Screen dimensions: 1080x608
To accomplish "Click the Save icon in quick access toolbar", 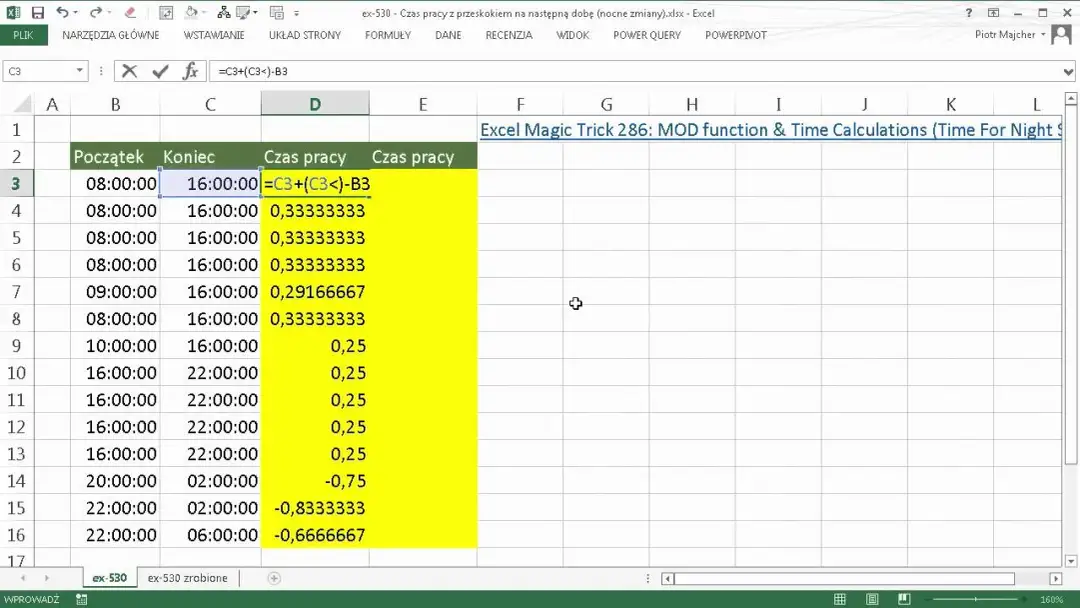I will pos(38,13).
